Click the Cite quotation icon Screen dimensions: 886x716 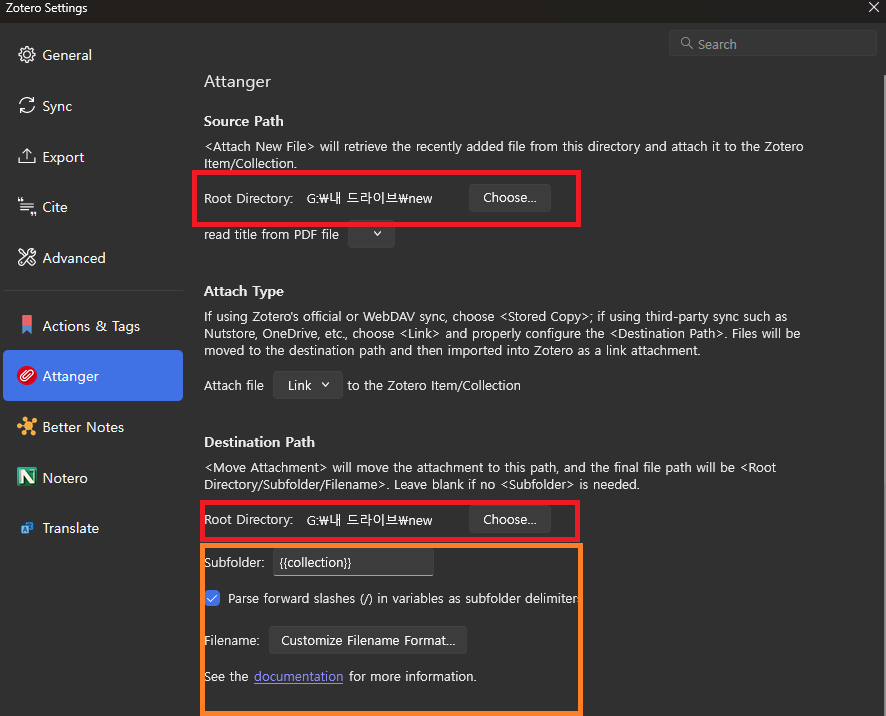coord(27,207)
